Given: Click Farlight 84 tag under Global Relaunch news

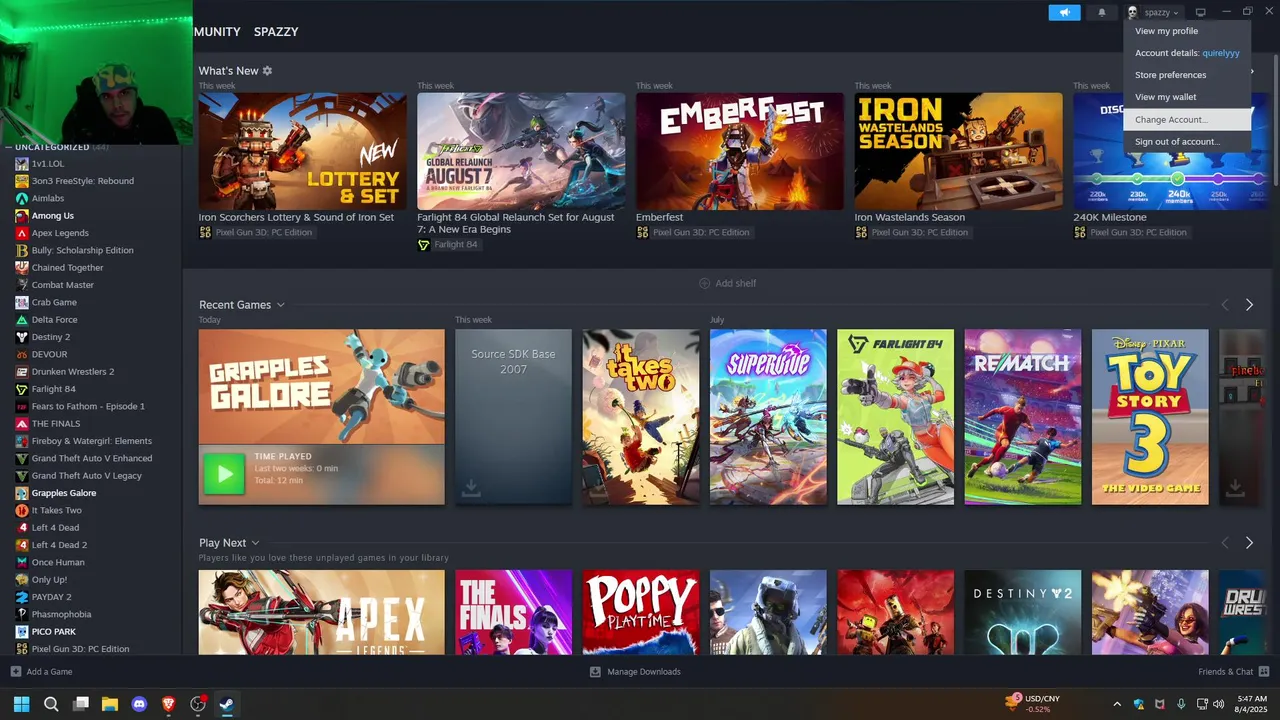Looking at the screenshot, I should pyautogui.click(x=448, y=245).
